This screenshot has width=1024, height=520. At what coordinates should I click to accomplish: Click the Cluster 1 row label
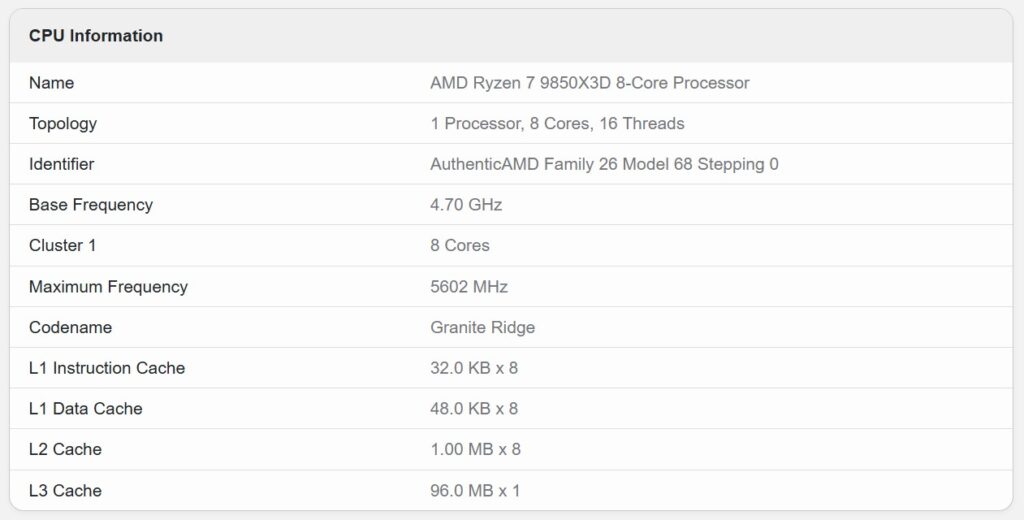click(x=63, y=246)
